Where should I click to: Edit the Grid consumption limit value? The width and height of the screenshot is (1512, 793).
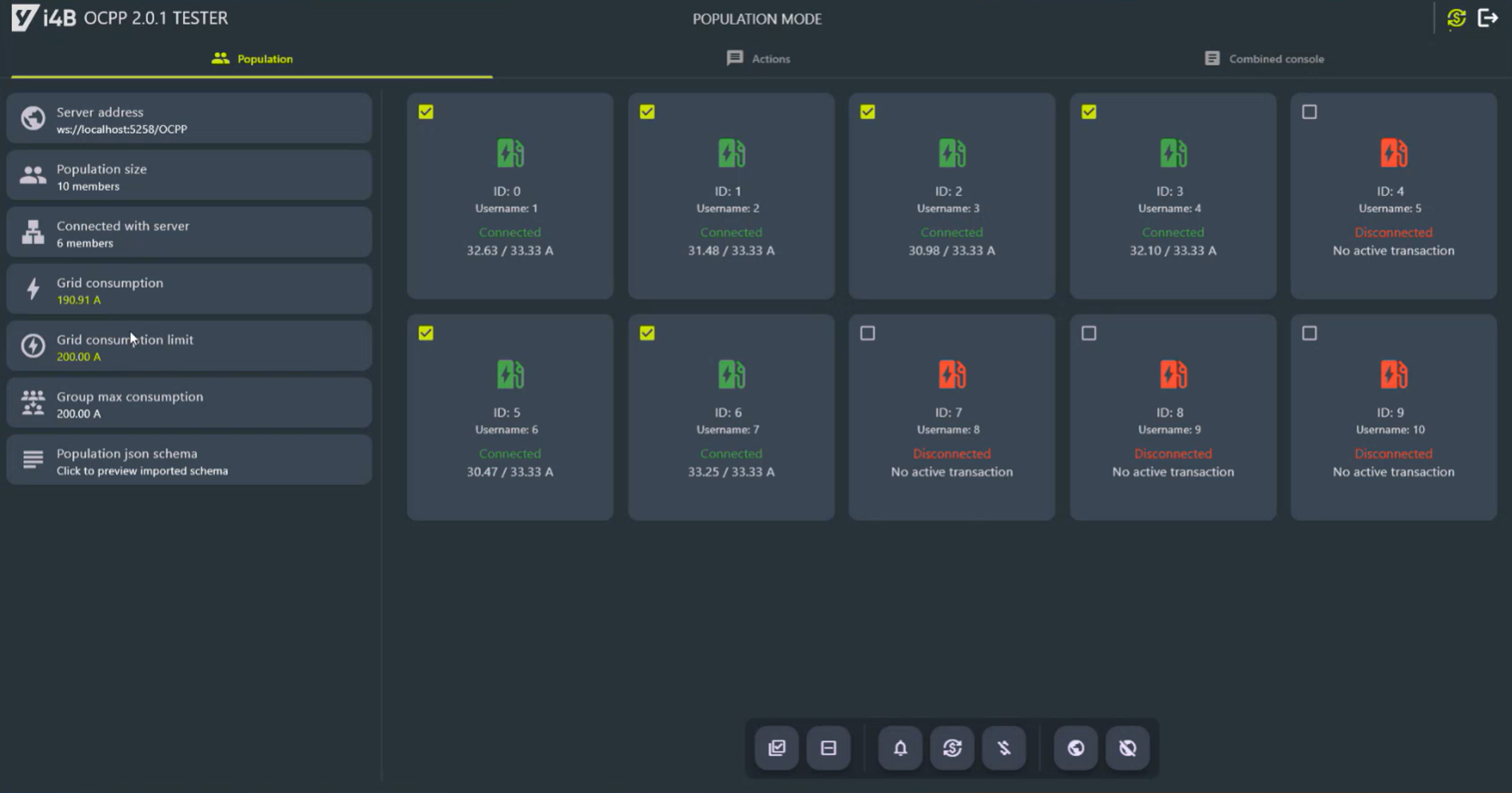[x=189, y=347]
